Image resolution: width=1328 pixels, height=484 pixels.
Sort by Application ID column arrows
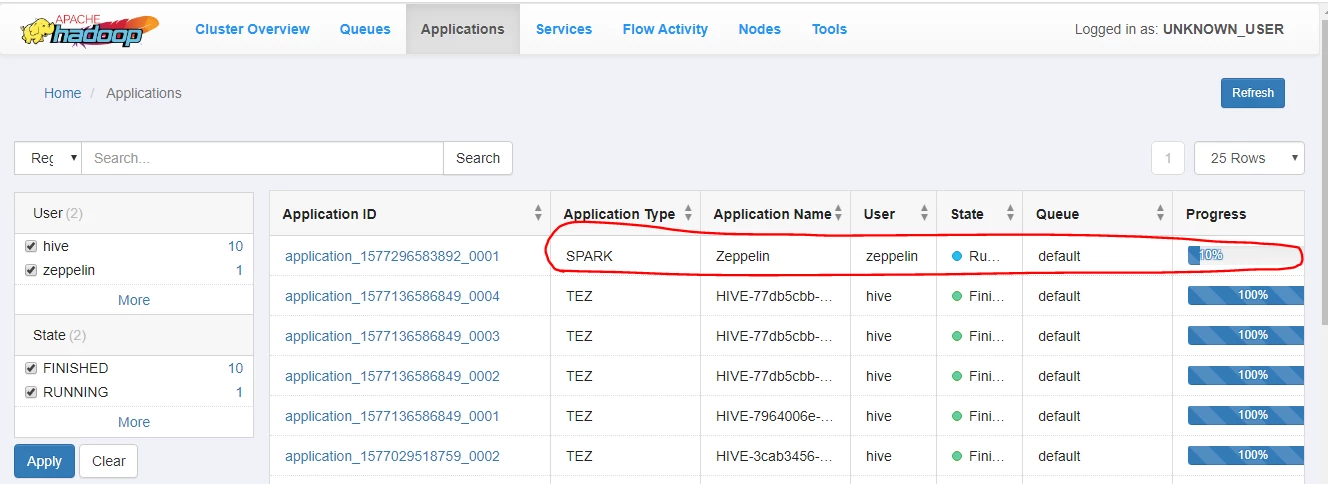pos(538,213)
